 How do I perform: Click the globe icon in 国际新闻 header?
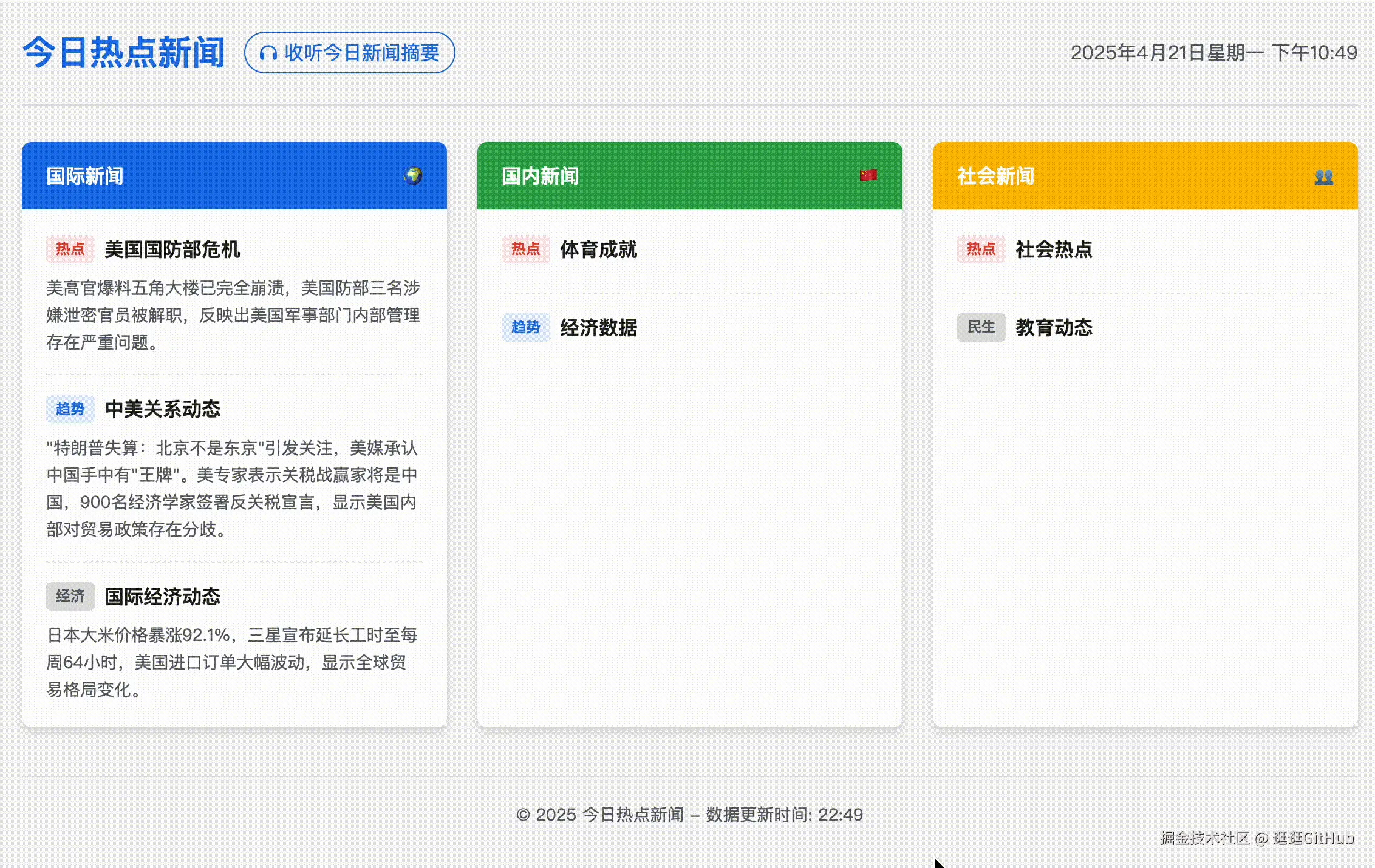413,176
